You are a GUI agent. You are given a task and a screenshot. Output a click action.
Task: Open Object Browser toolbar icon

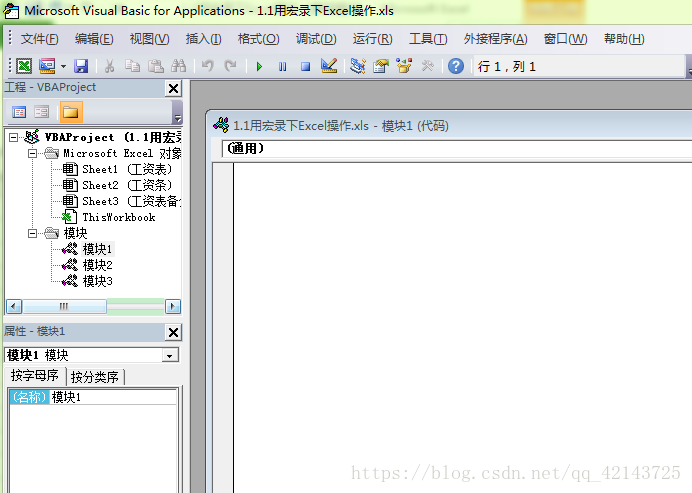coord(404,66)
